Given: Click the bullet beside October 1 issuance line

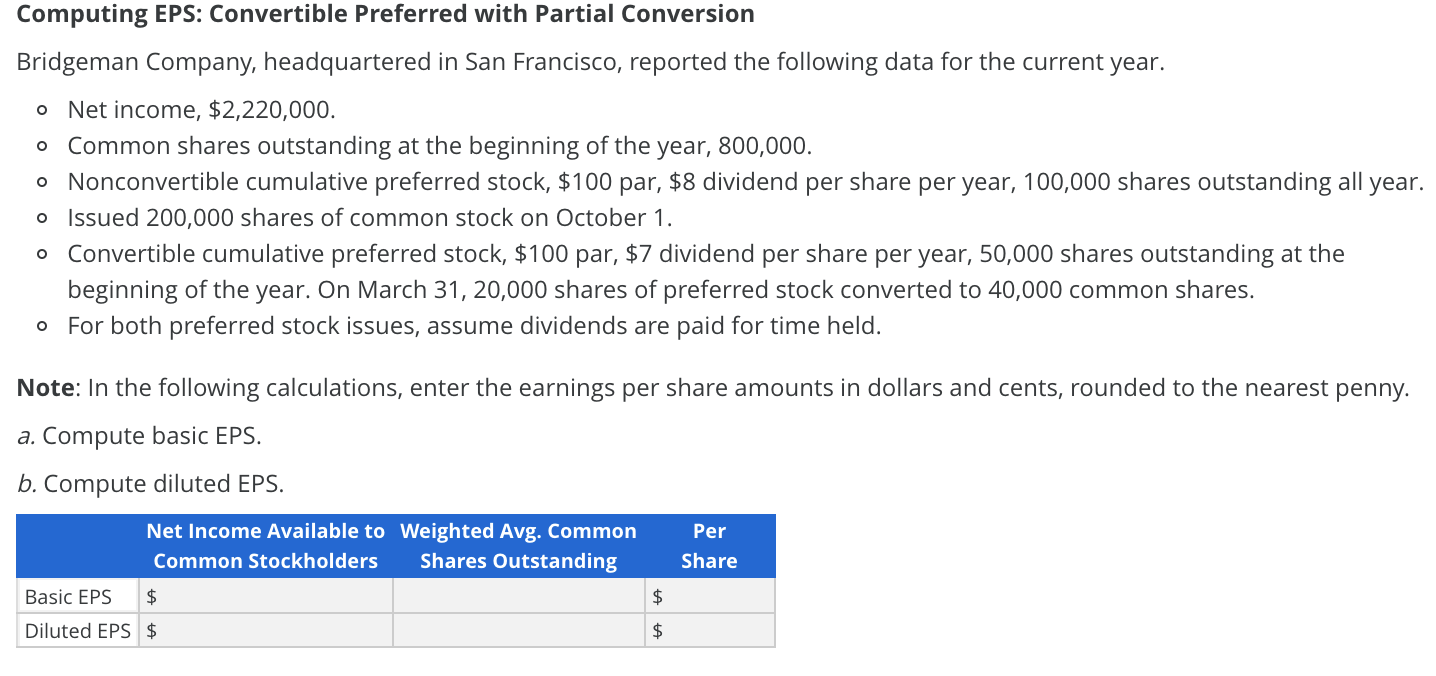Looking at the screenshot, I should [x=41, y=218].
